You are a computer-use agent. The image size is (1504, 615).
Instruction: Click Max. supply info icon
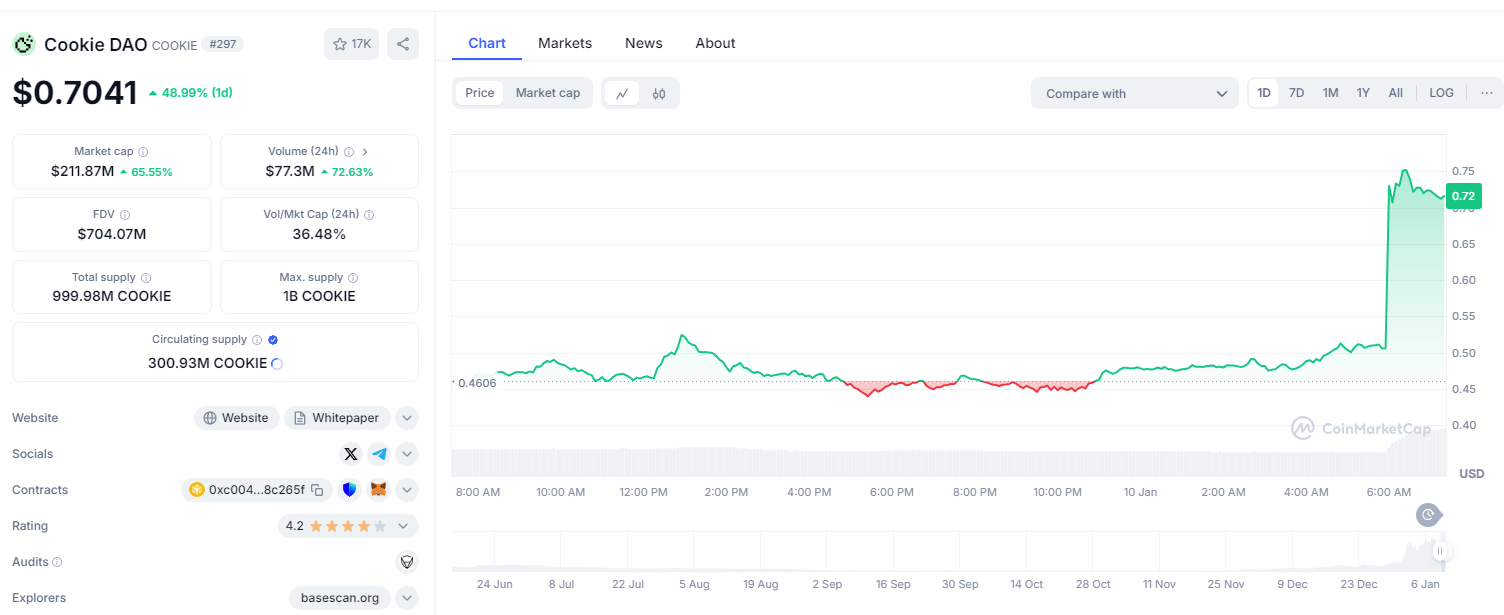coord(353,278)
